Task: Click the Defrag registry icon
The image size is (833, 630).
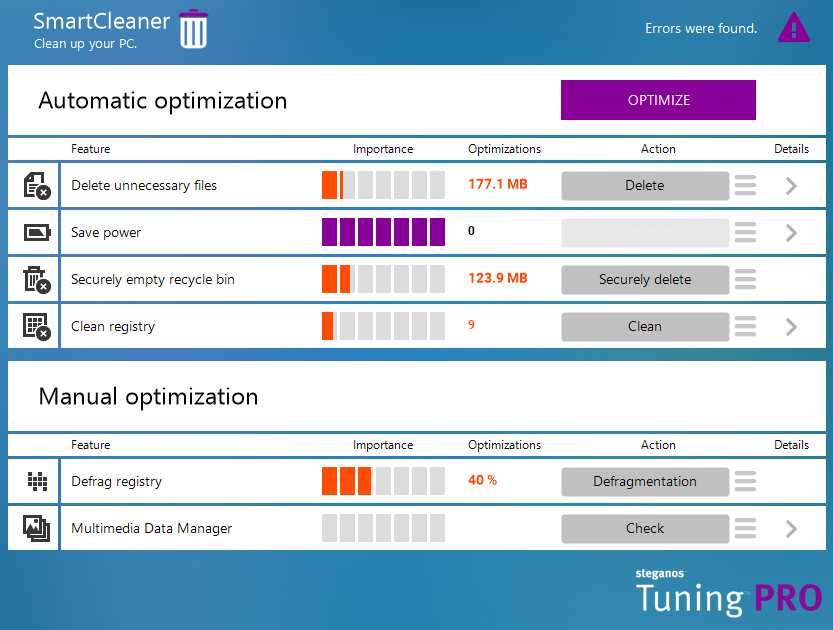Action: pyautogui.click(x=36, y=481)
